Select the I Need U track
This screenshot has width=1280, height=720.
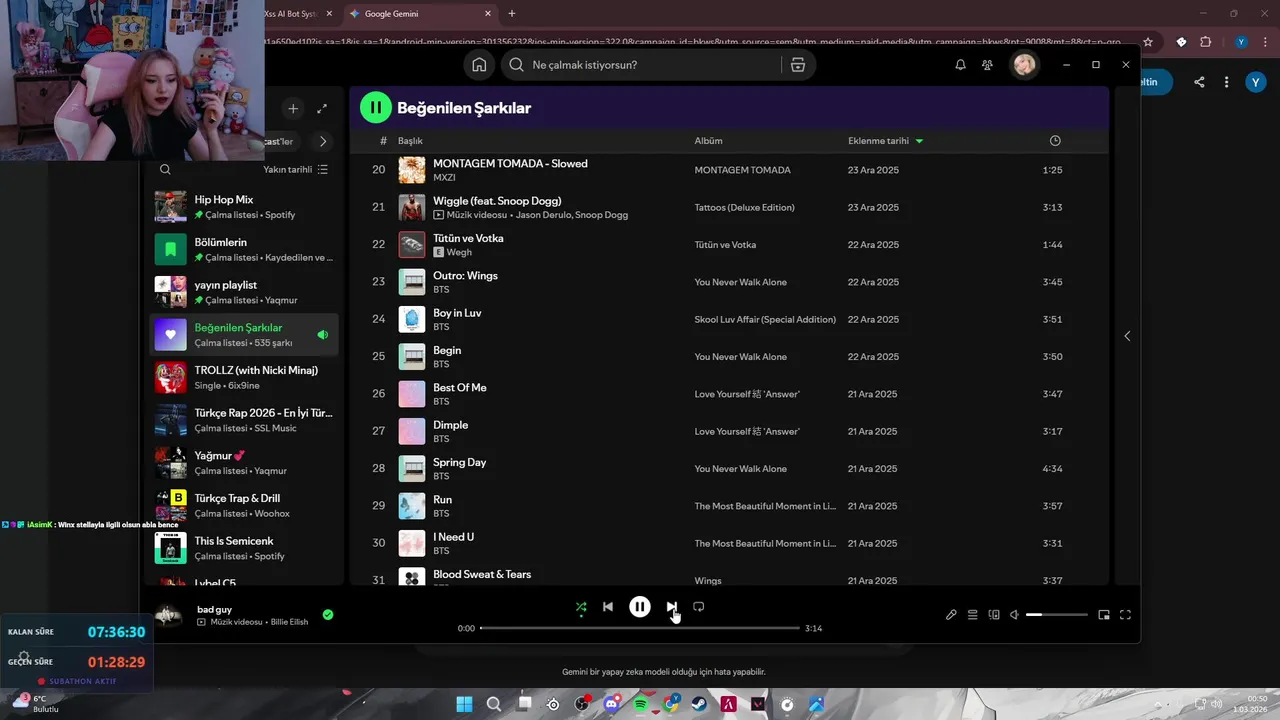click(x=729, y=543)
